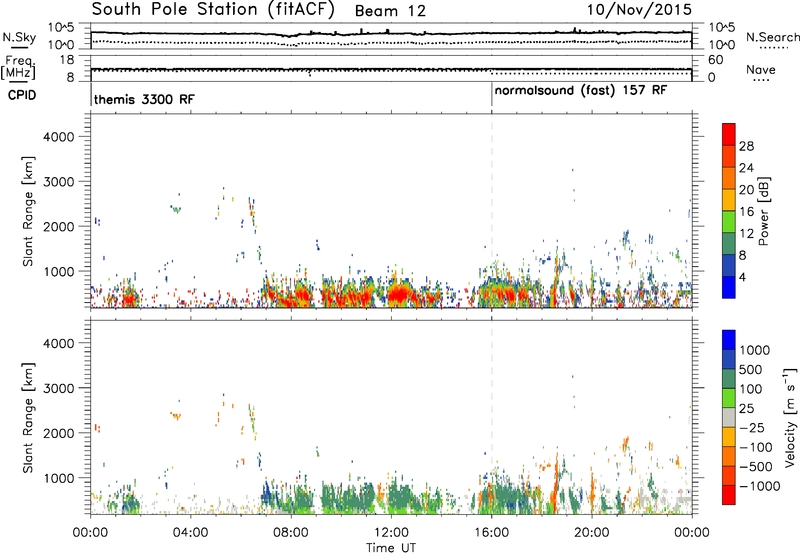Click the "16" power scale value

pyautogui.click(x=746, y=212)
